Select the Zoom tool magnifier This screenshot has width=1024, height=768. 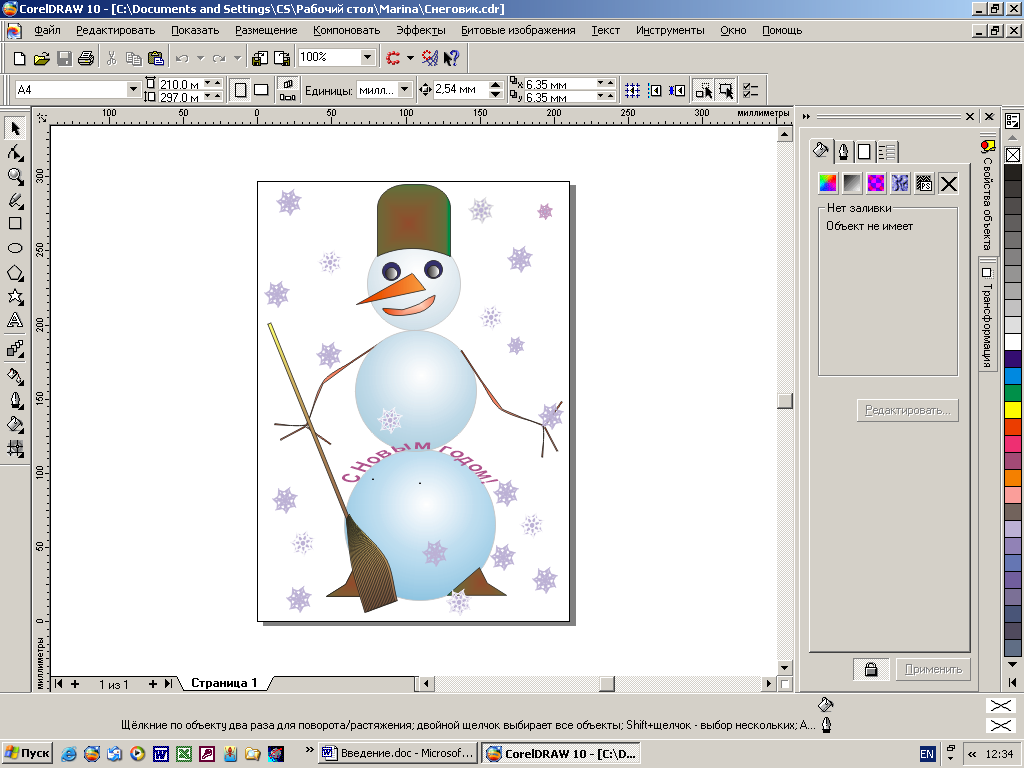(15, 176)
